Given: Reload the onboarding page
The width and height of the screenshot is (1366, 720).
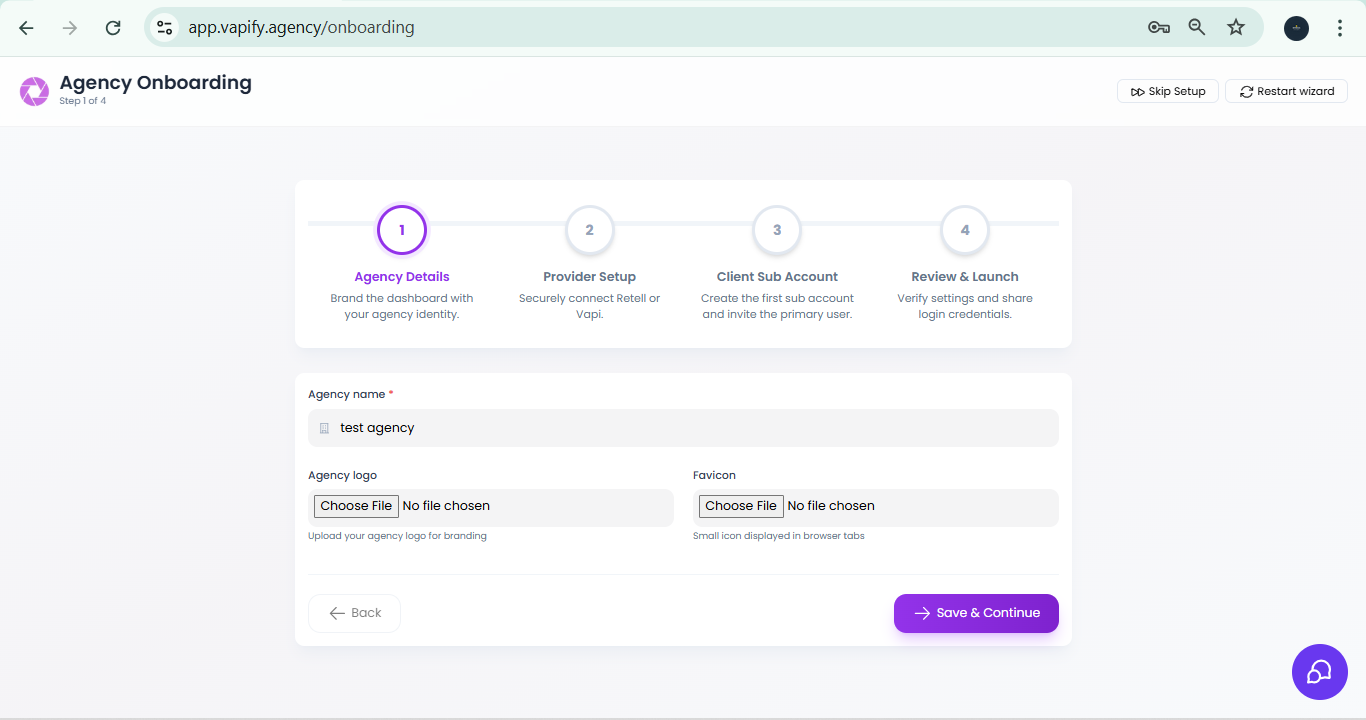Looking at the screenshot, I should pyautogui.click(x=113, y=27).
